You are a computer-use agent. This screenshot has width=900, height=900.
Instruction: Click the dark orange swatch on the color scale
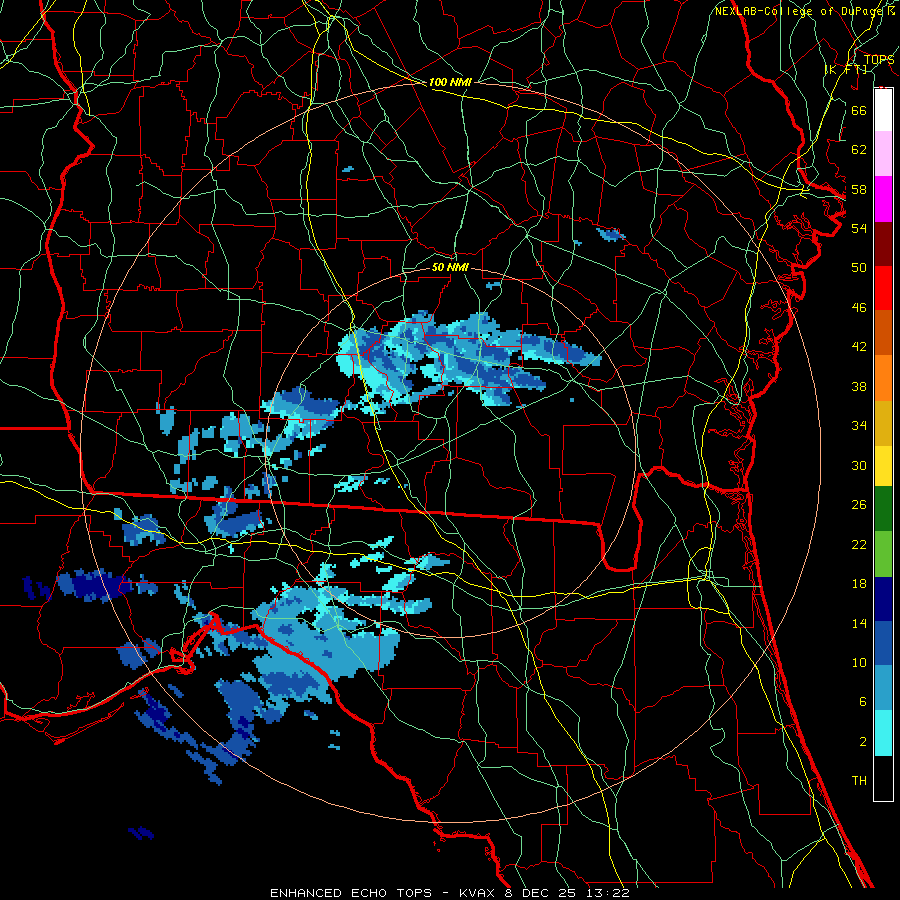(x=883, y=332)
